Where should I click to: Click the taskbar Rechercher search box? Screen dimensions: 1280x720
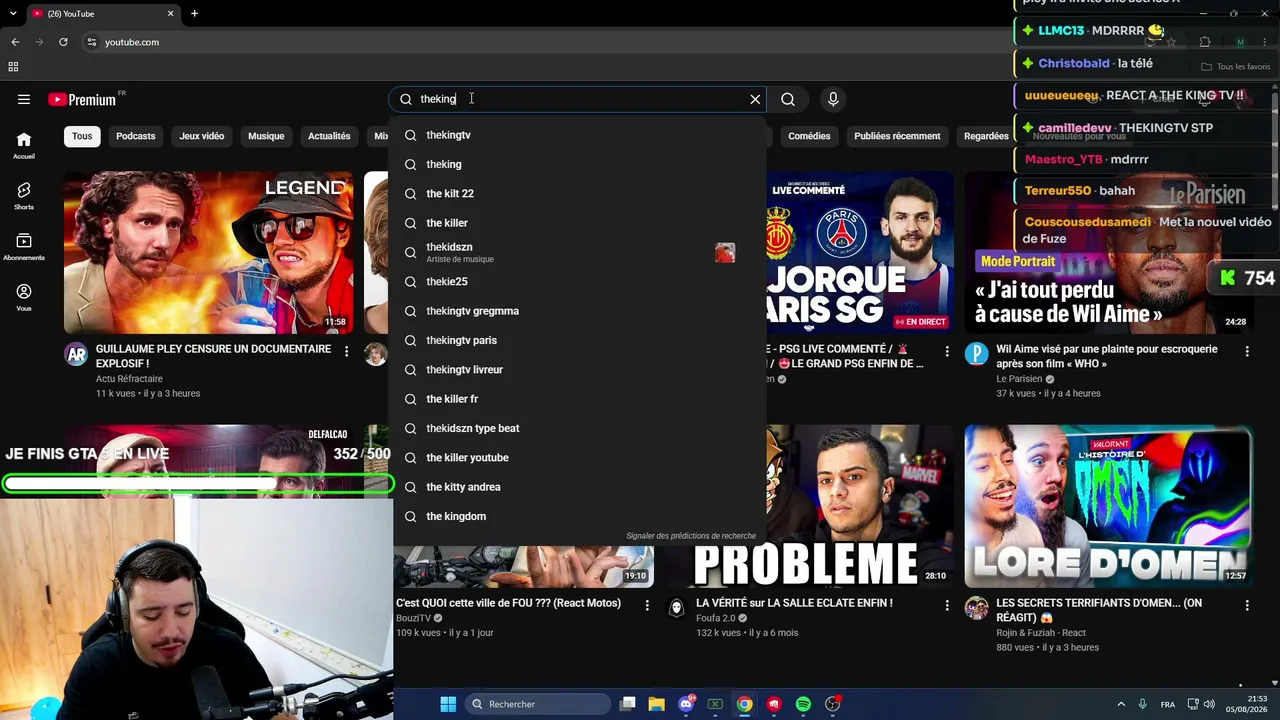tap(538, 704)
